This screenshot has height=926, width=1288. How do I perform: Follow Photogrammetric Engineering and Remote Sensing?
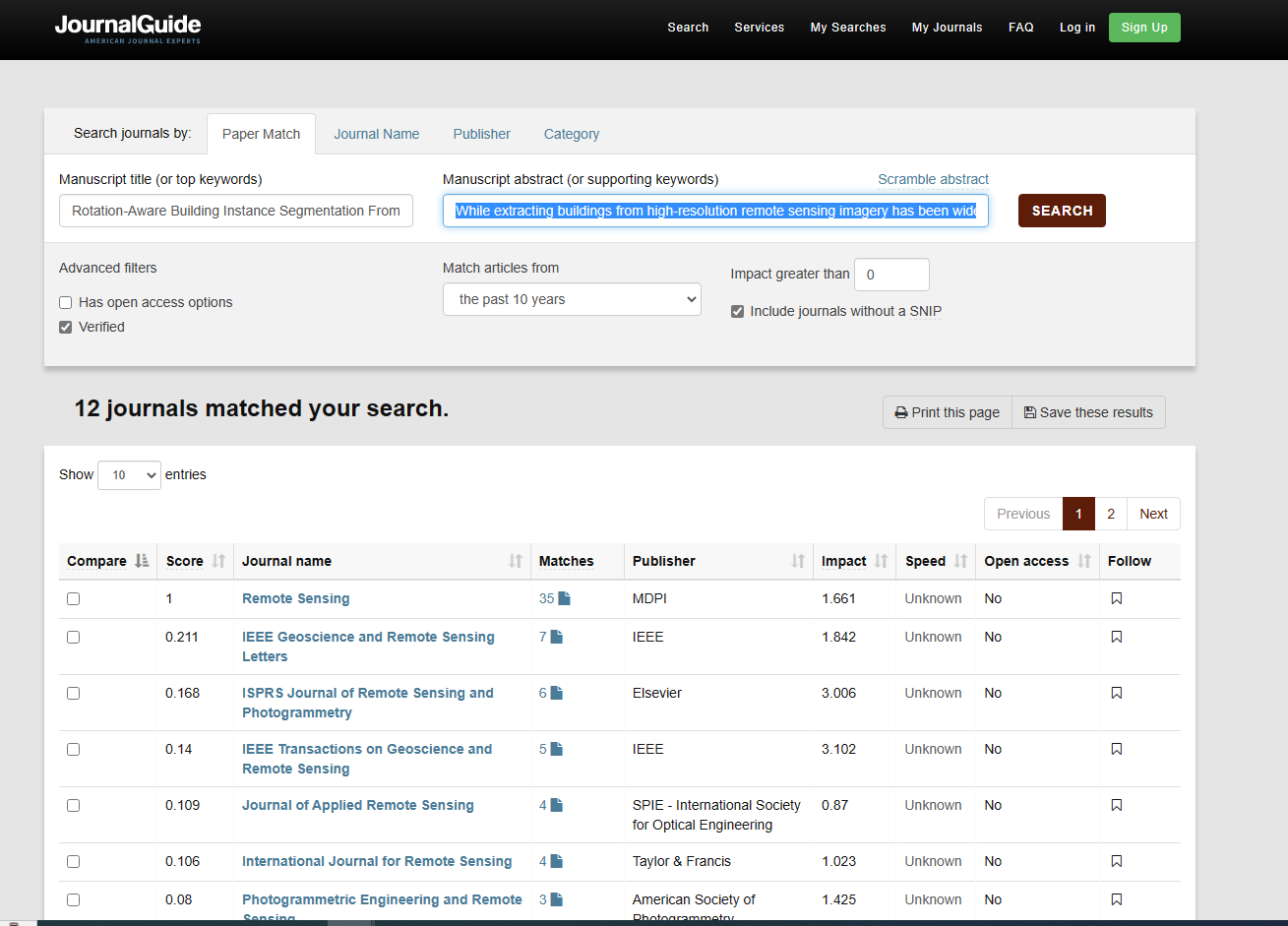coord(1116,899)
